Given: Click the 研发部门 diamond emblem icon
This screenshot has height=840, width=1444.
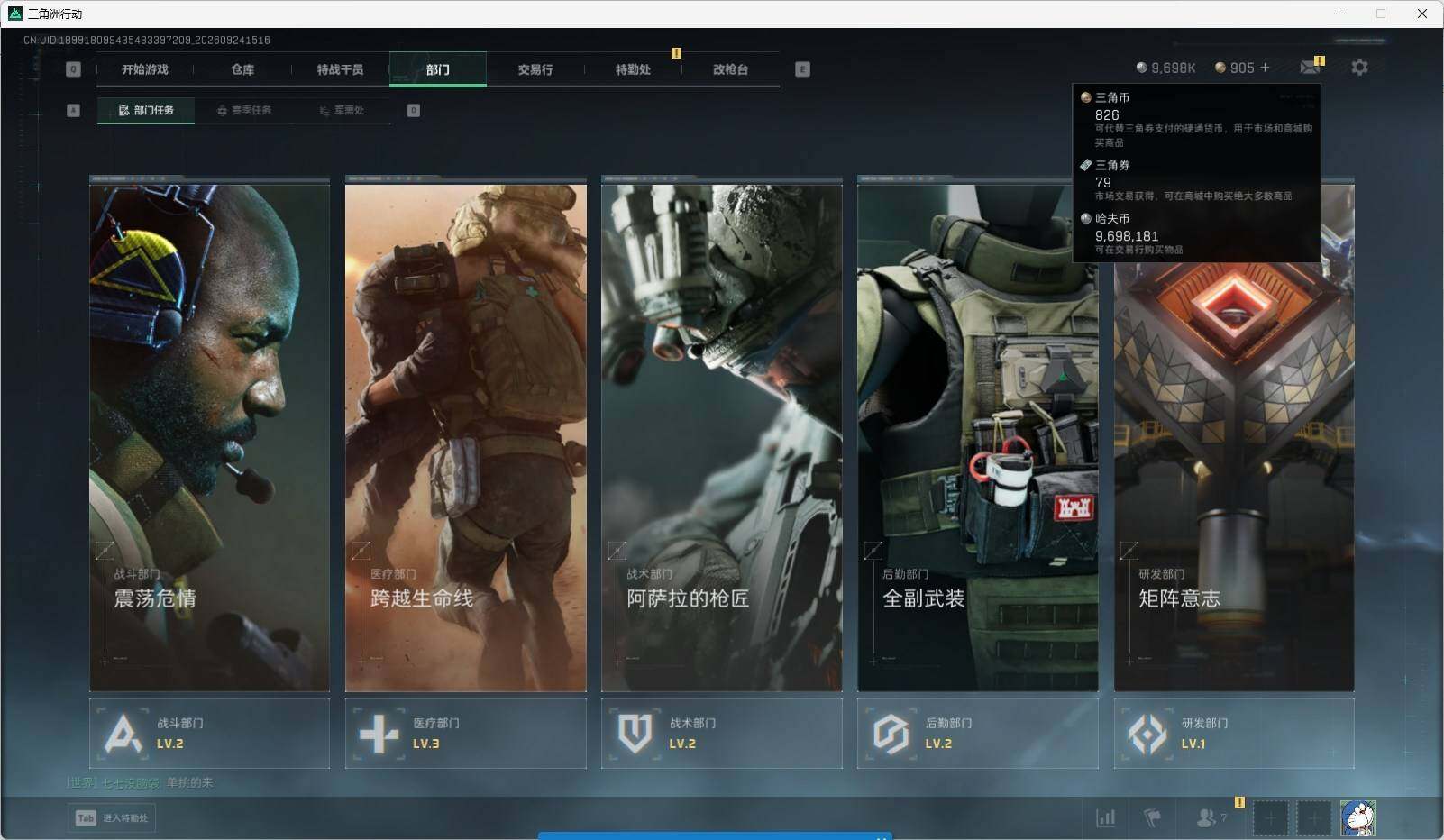Looking at the screenshot, I should pyautogui.click(x=1147, y=734).
